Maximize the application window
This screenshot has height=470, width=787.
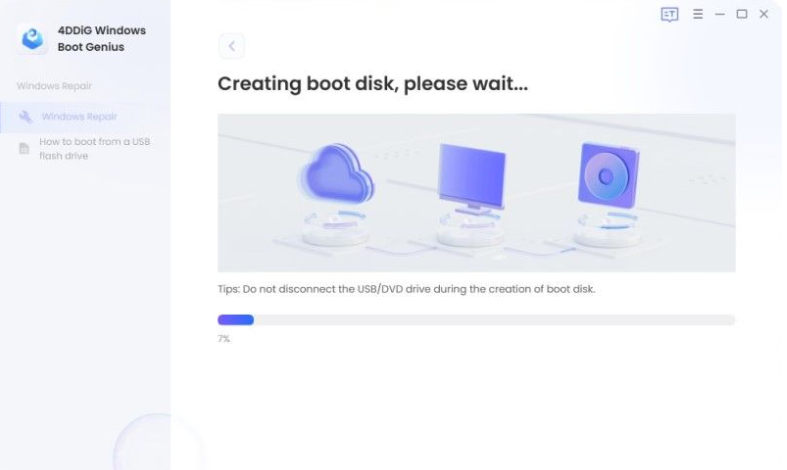pos(742,14)
